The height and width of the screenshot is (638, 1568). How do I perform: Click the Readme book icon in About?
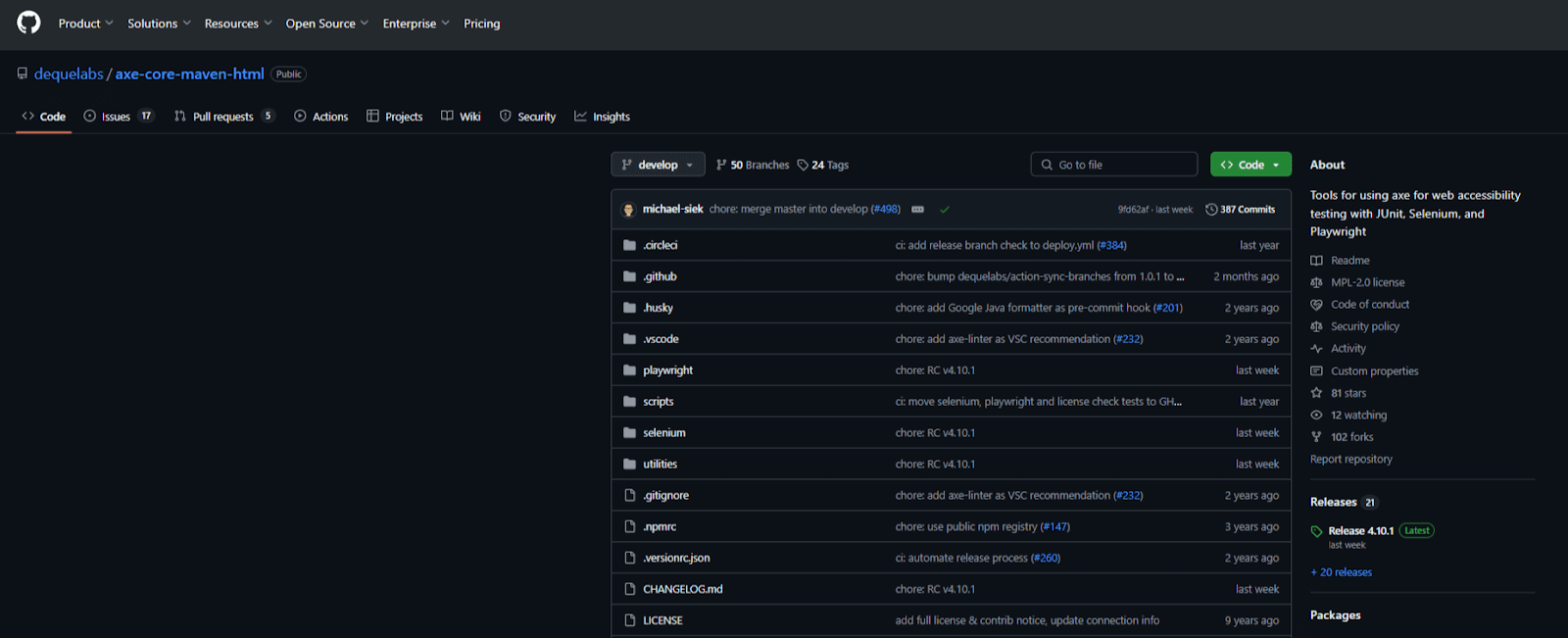pos(1316,261)
